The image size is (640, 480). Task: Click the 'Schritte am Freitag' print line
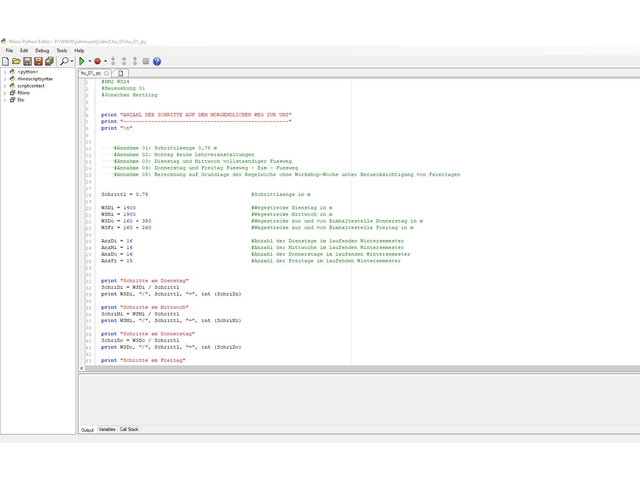tap(143, 360)
